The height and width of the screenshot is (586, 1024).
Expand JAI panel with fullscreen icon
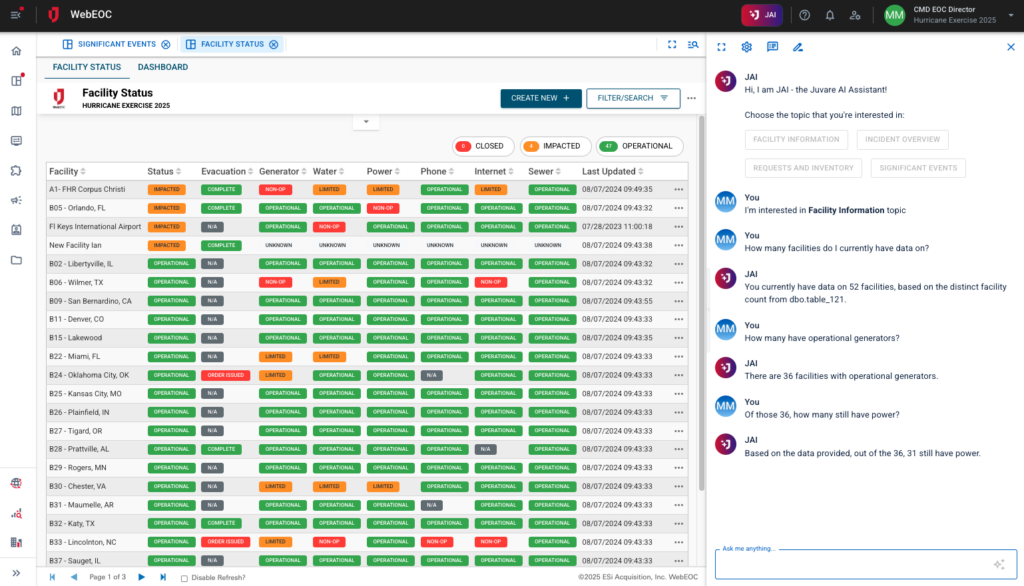722,47
